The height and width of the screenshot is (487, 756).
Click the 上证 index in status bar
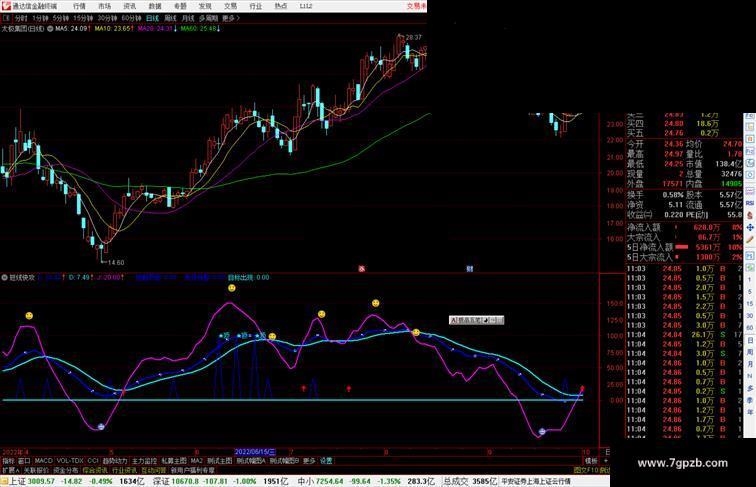click(18, 481)
